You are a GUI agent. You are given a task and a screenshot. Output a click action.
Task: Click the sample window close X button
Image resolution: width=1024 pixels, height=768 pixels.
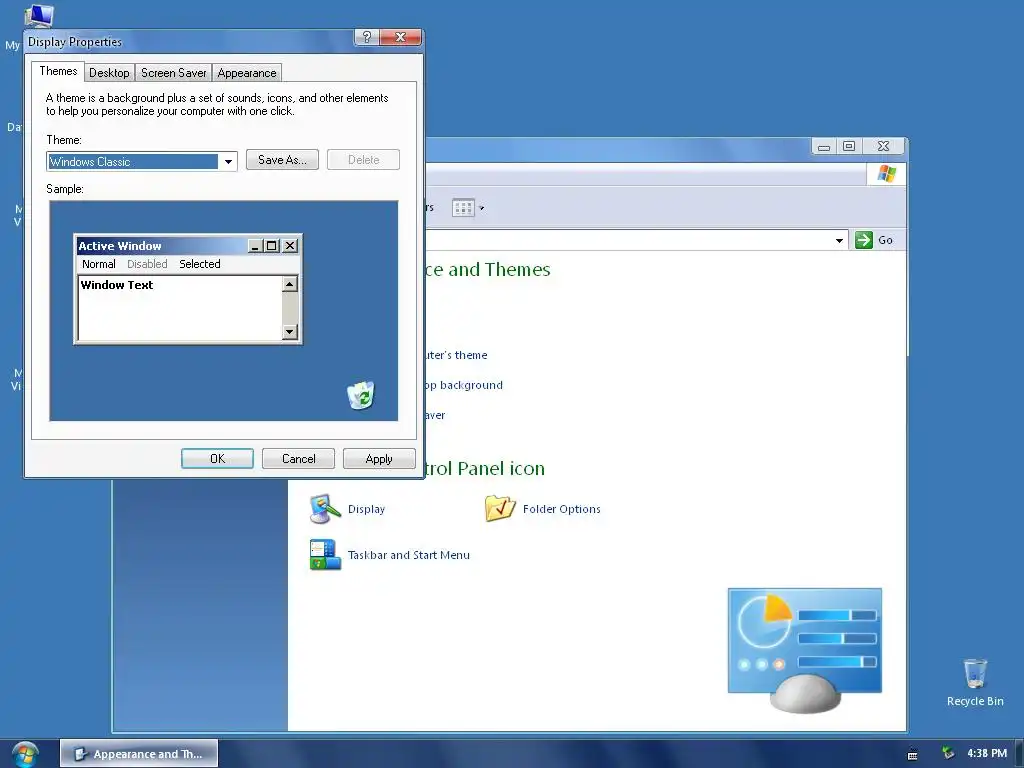tap(290, 246)
